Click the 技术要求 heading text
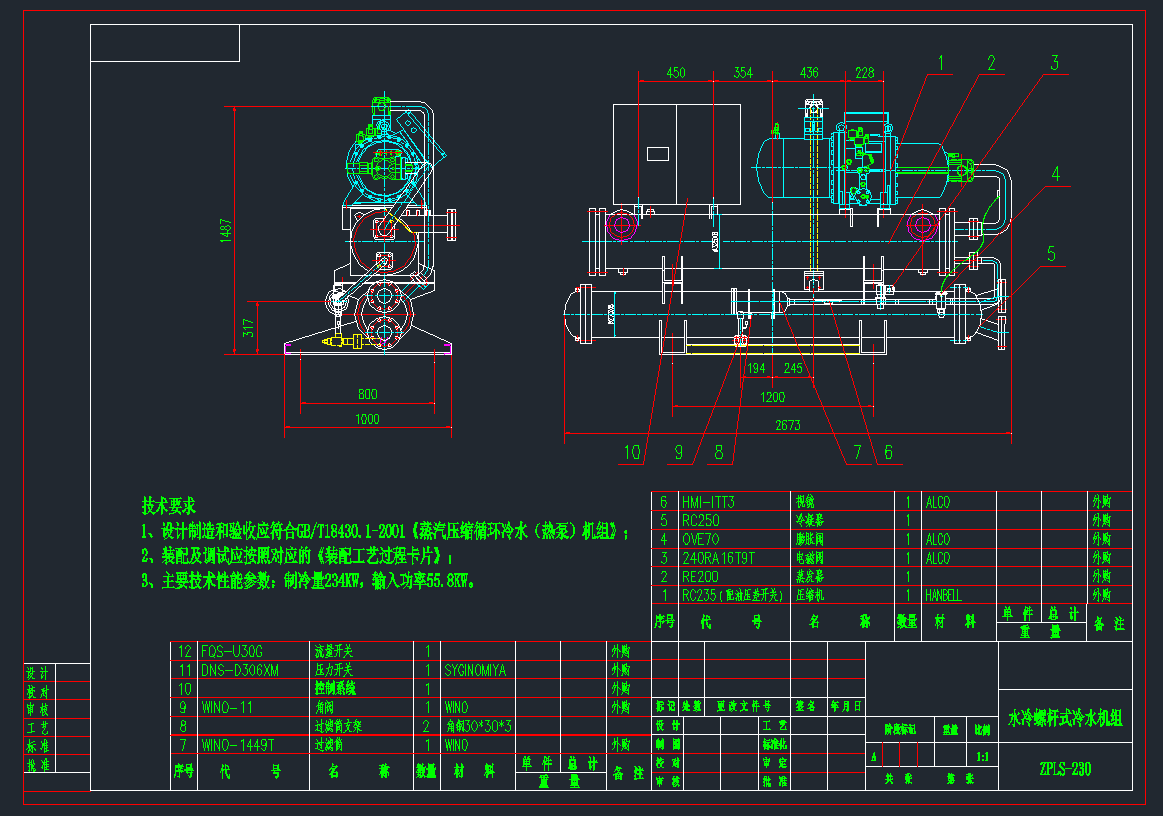1163x816 pixels. click(x=169, y=506)
